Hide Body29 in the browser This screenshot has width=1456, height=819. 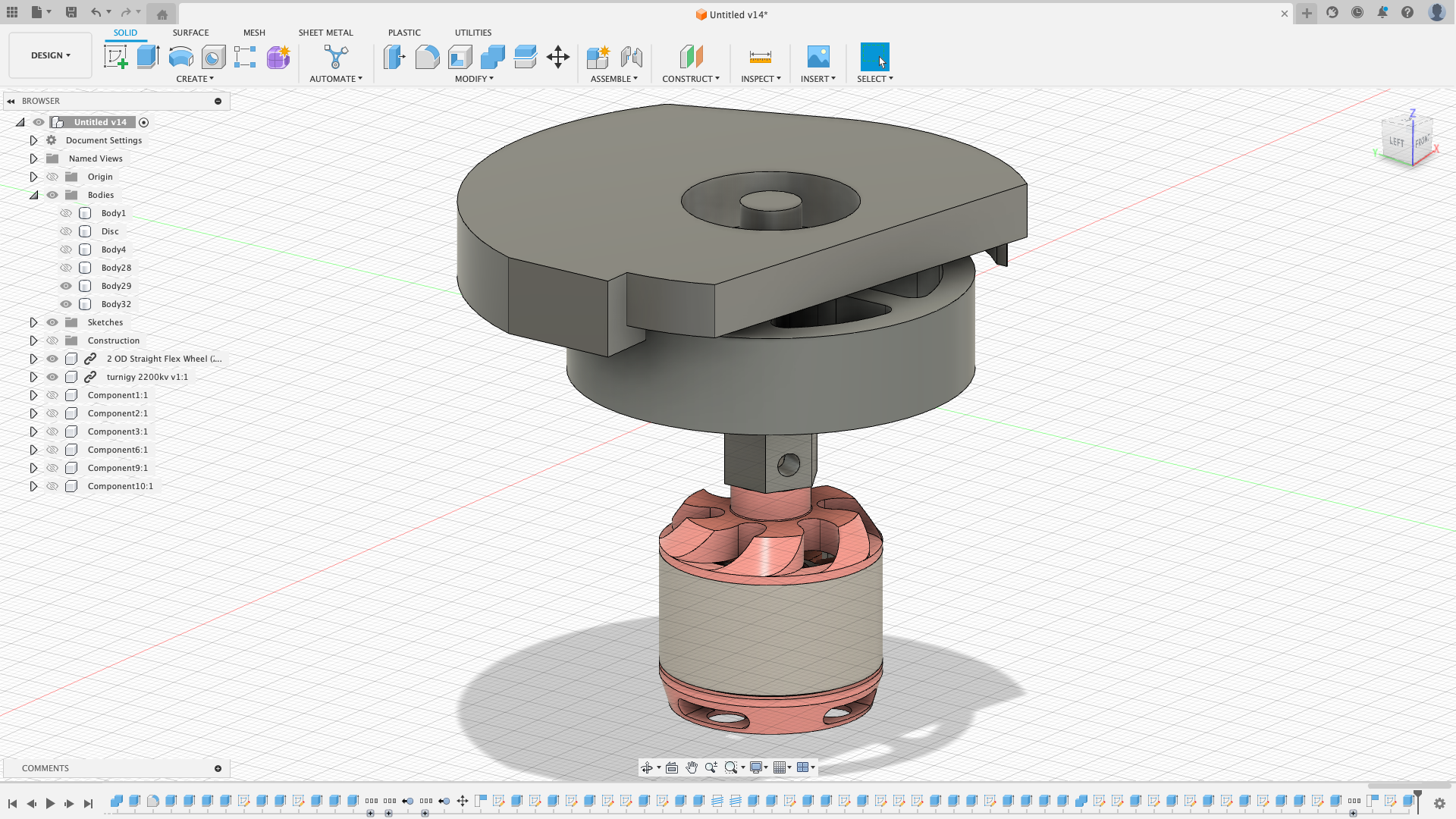(66, 286)
